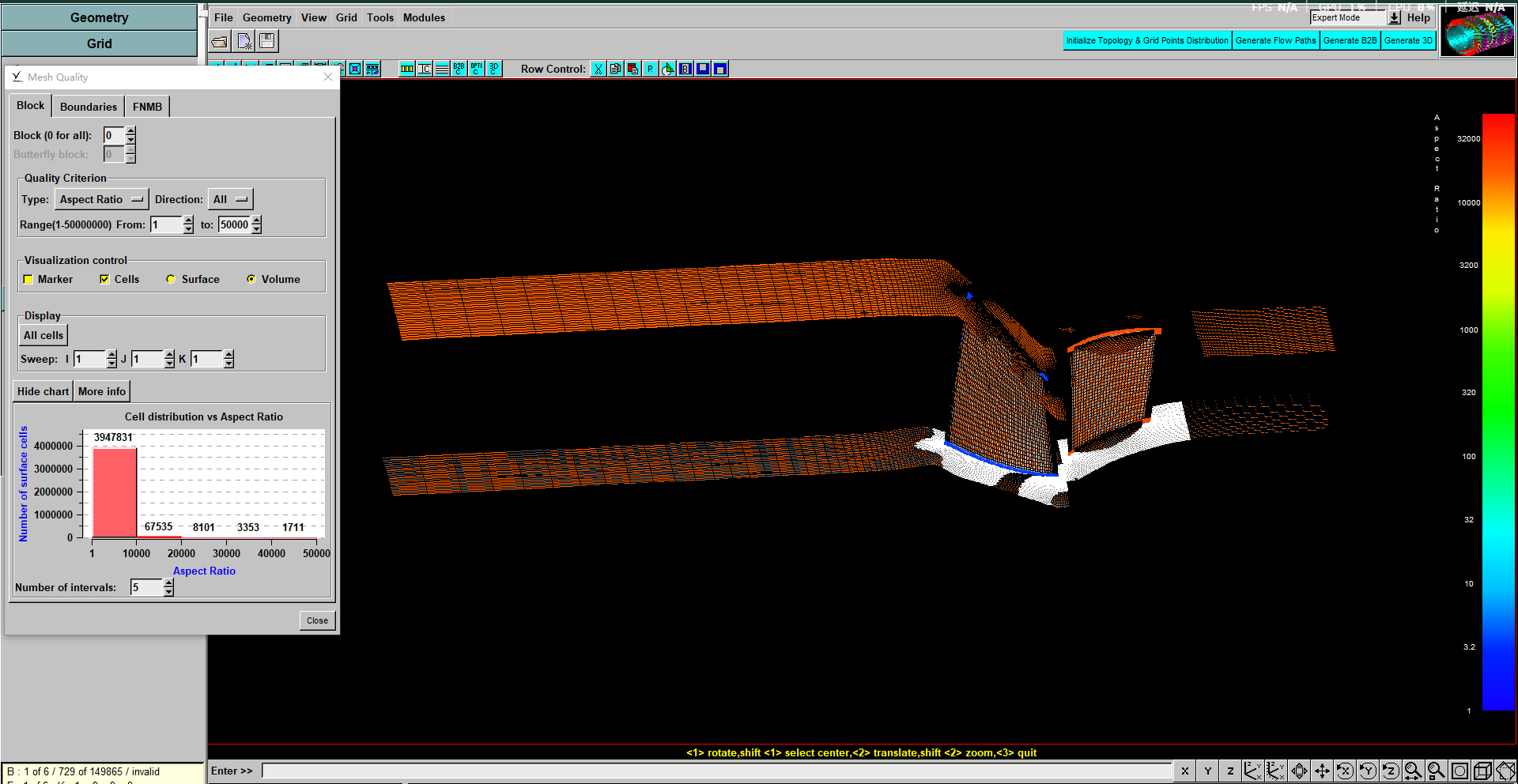Click the Aspect Ratio color scale bar
1518x784 pixels.
point(1497,411)
